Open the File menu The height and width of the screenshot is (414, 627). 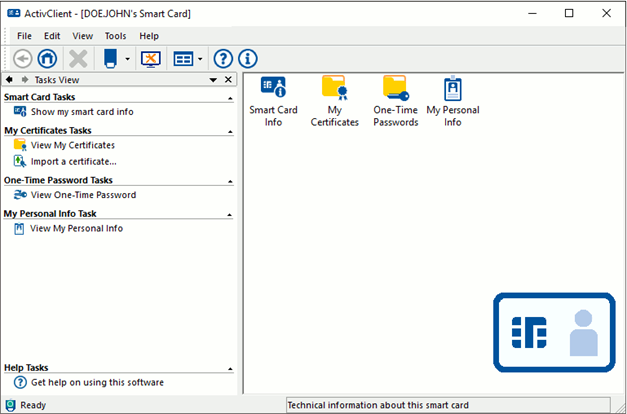pyautogui.click(x=24, y=36)
